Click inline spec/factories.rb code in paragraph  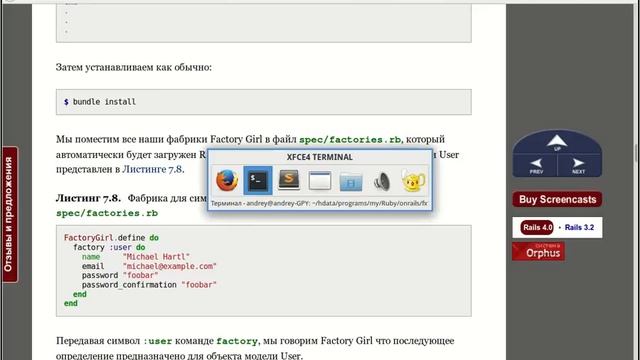(x=350, y=140)
